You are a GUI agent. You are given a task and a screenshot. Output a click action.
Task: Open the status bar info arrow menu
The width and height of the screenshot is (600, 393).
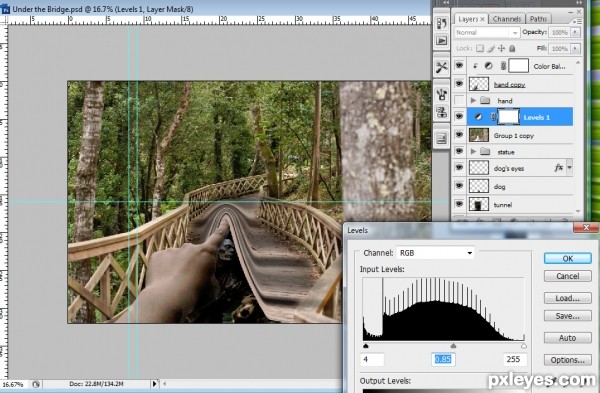(155, 383)
